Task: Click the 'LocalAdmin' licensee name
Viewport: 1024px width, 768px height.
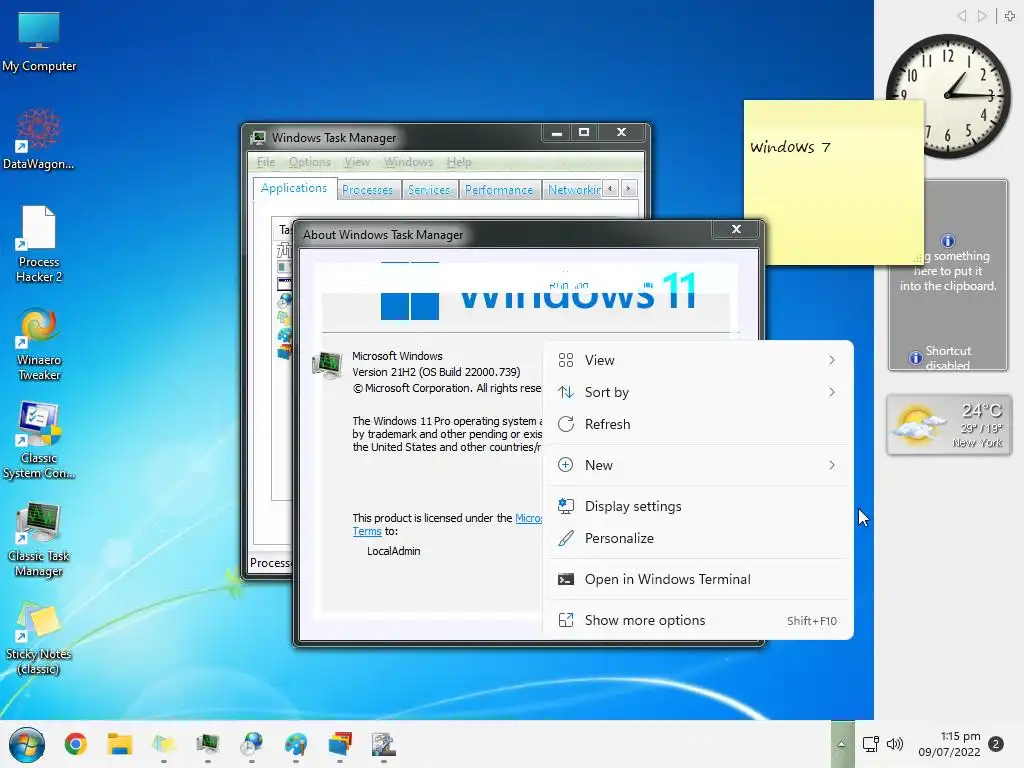Action: 394,551
